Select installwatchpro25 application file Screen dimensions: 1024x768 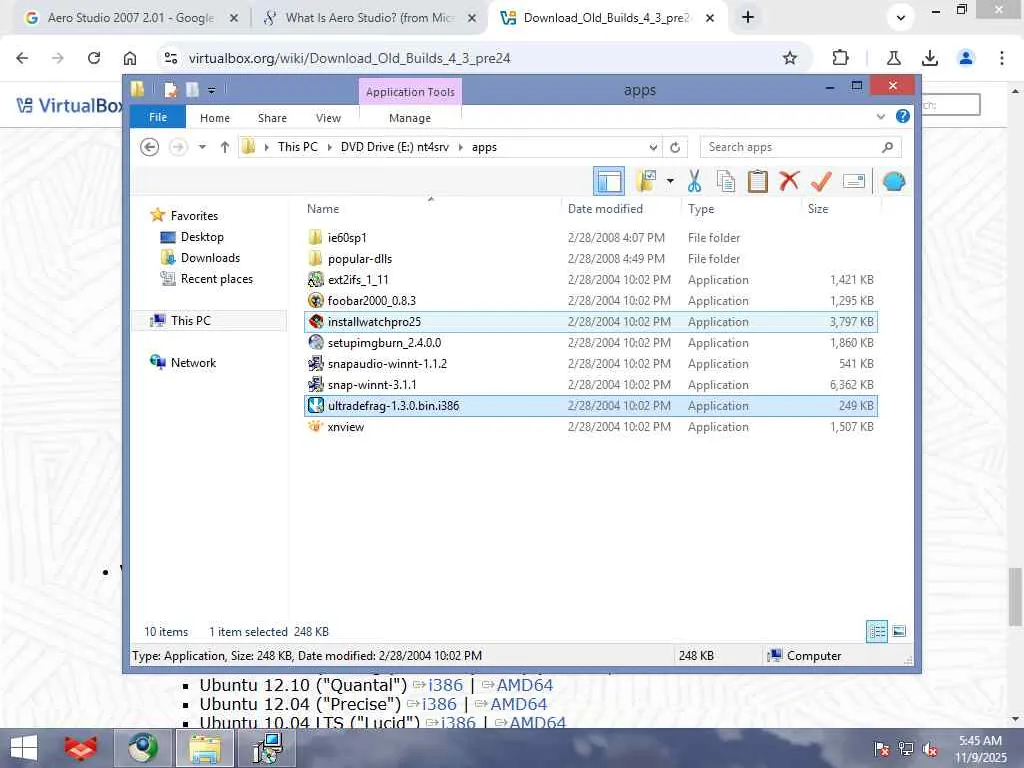[x=591, y=322]
